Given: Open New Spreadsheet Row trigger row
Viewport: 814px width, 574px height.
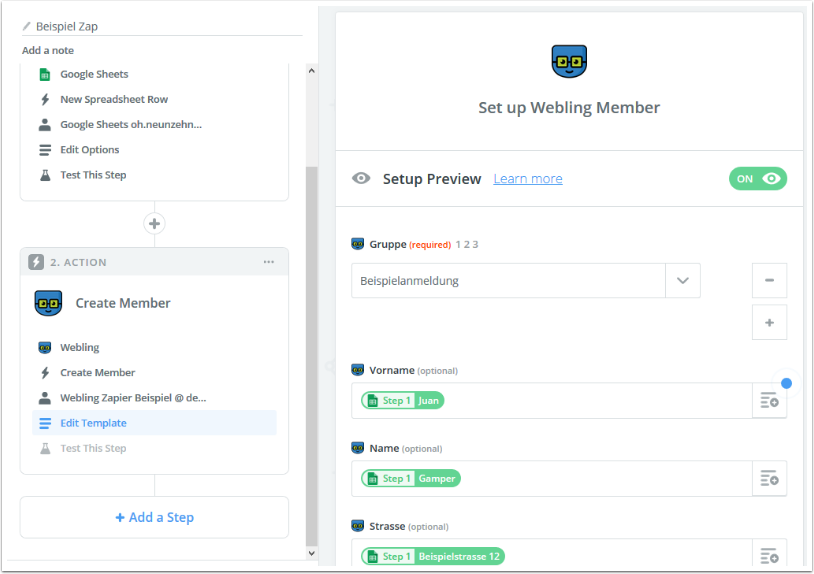Looking at the screenshot, I should pyautogui.click(x=154, y=99).
